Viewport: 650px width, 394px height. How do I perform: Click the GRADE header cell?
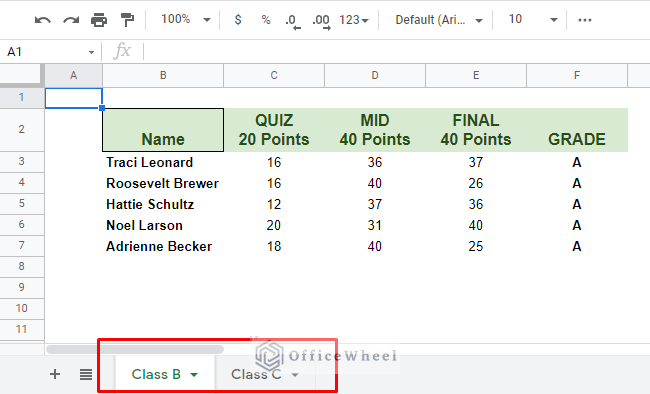point(577,130)
